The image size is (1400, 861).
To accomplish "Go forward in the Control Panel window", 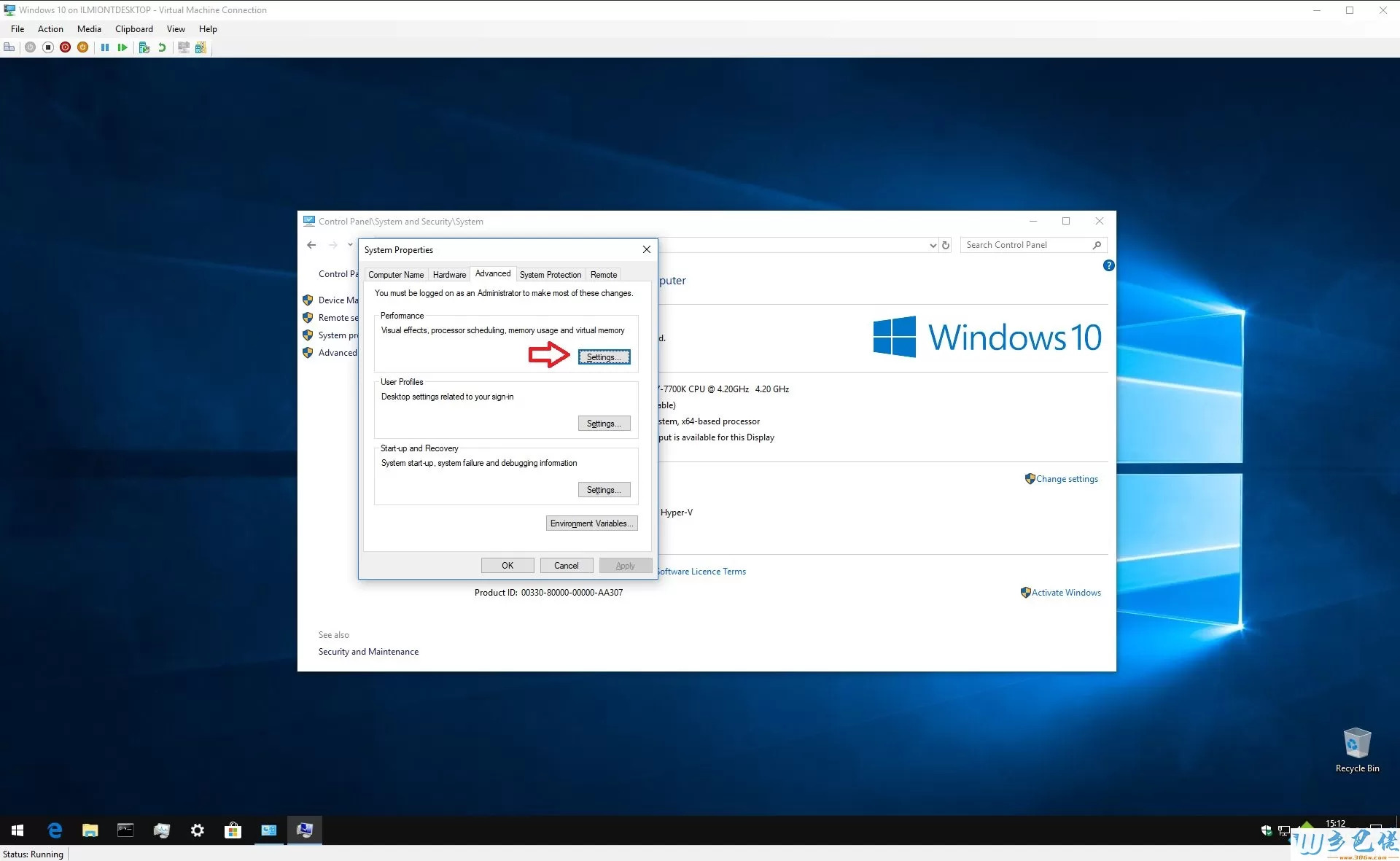I will pyautogui.click(x=332, y=245).
